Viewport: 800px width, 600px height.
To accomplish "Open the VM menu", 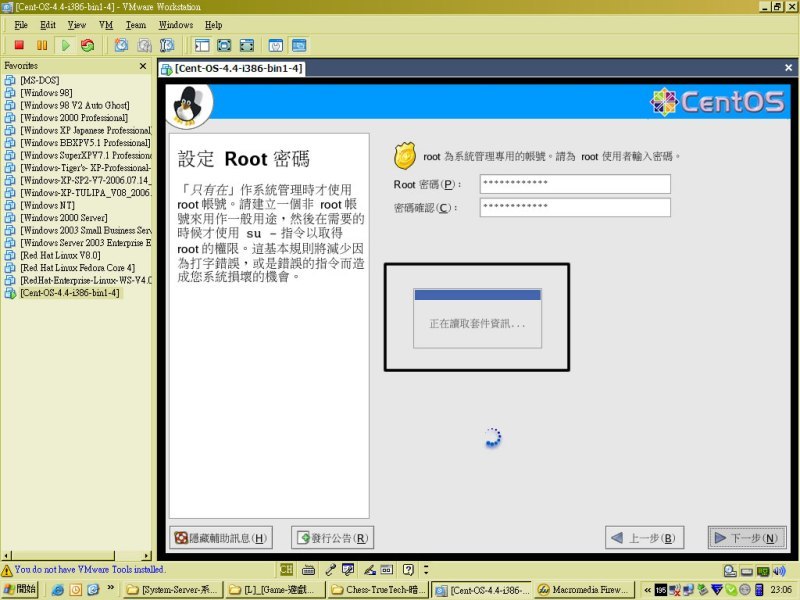I will (106, 25).
